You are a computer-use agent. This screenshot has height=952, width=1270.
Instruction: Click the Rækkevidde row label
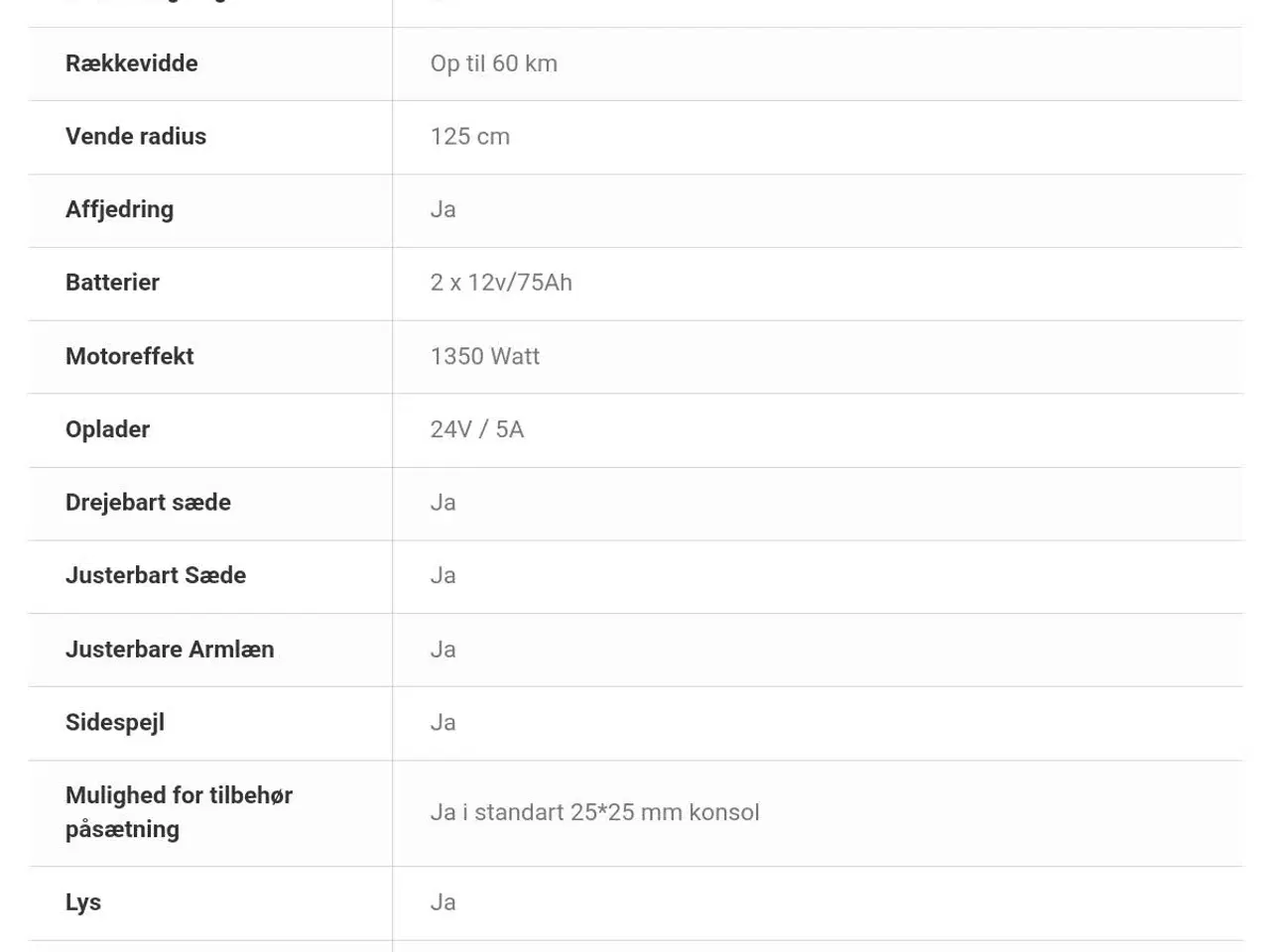point(131,63)
